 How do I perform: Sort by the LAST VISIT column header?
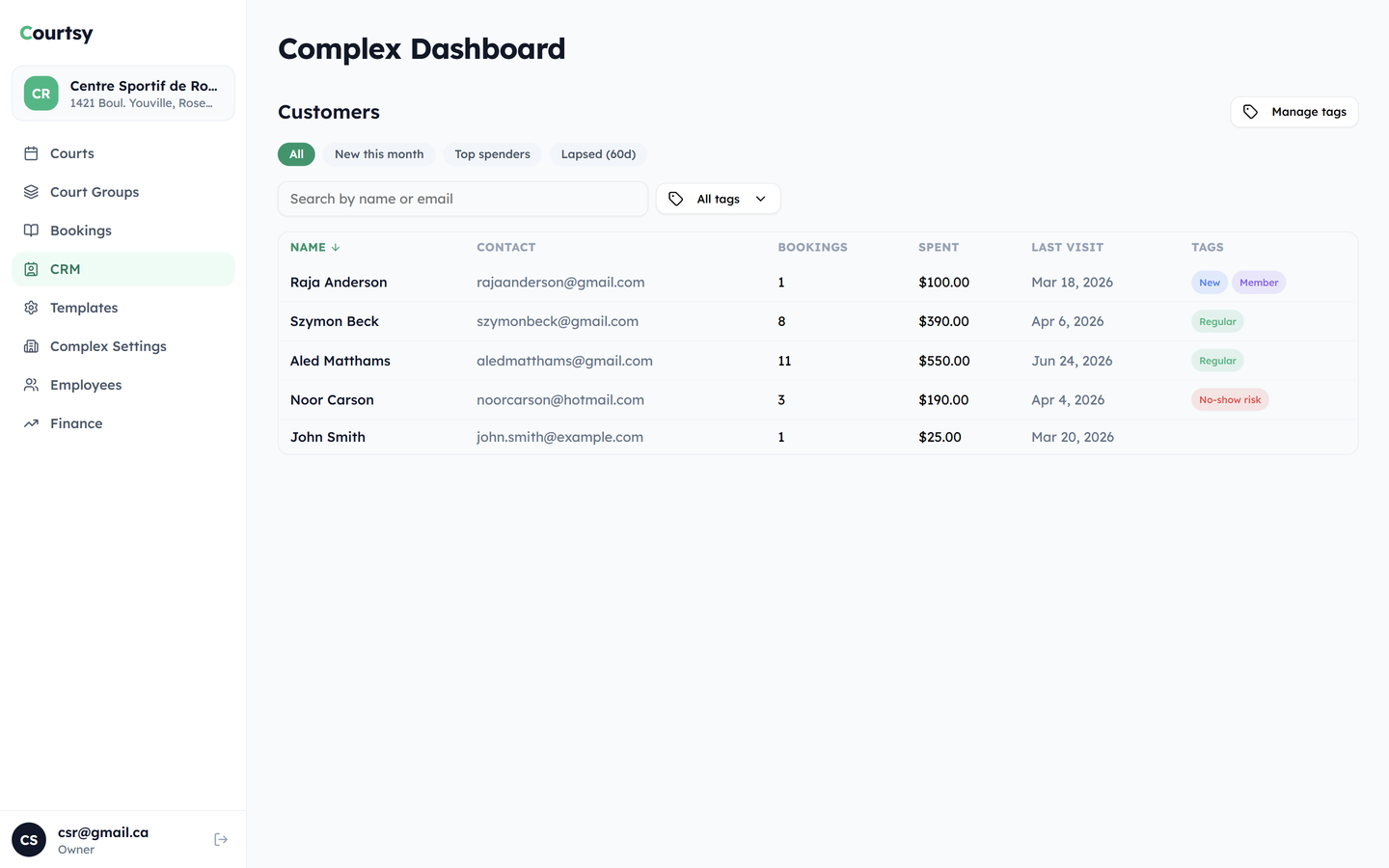point(1067,248)
